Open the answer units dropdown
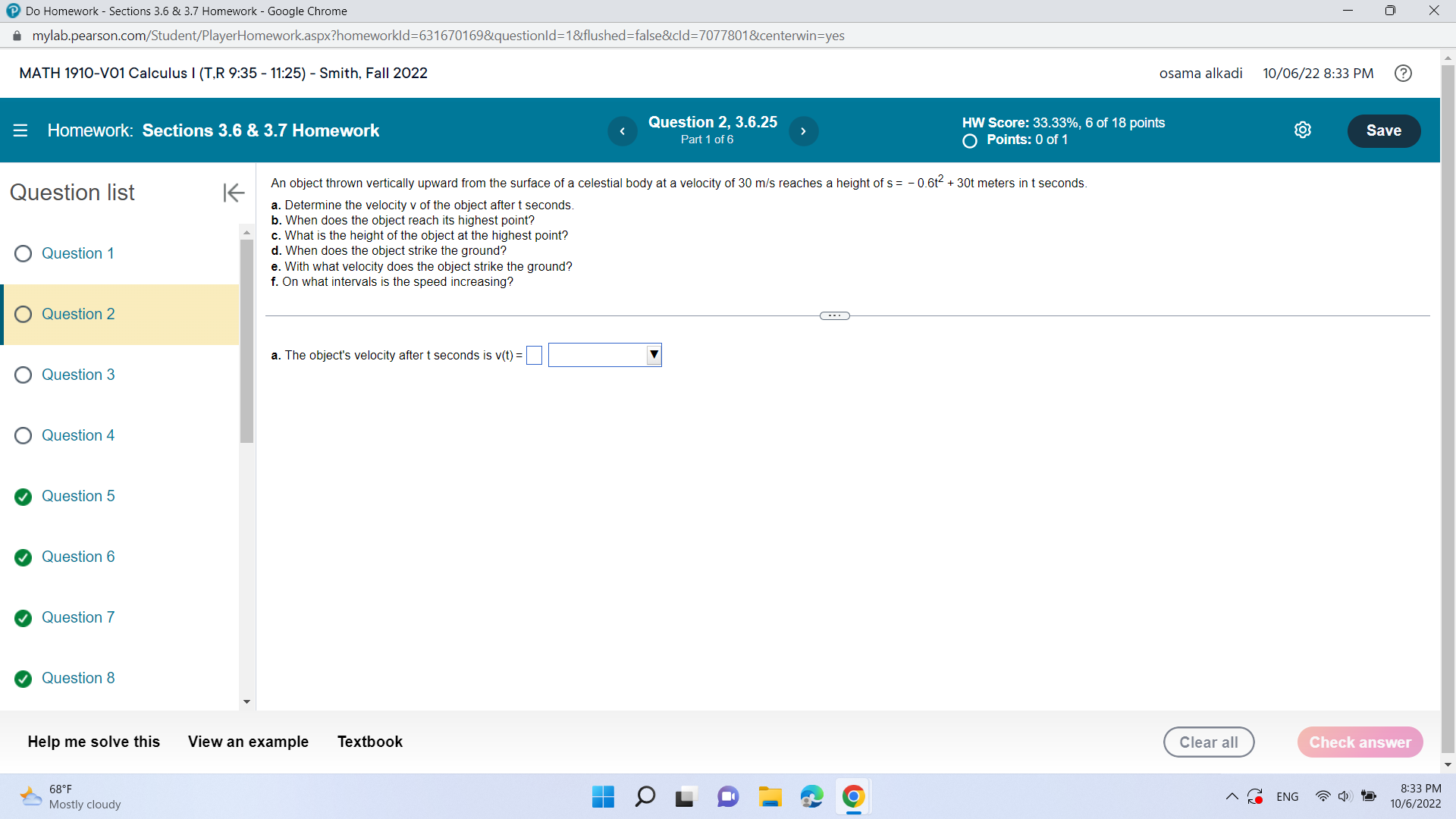The width and height of the screenshot is (1456, 819). coord(653,354)
